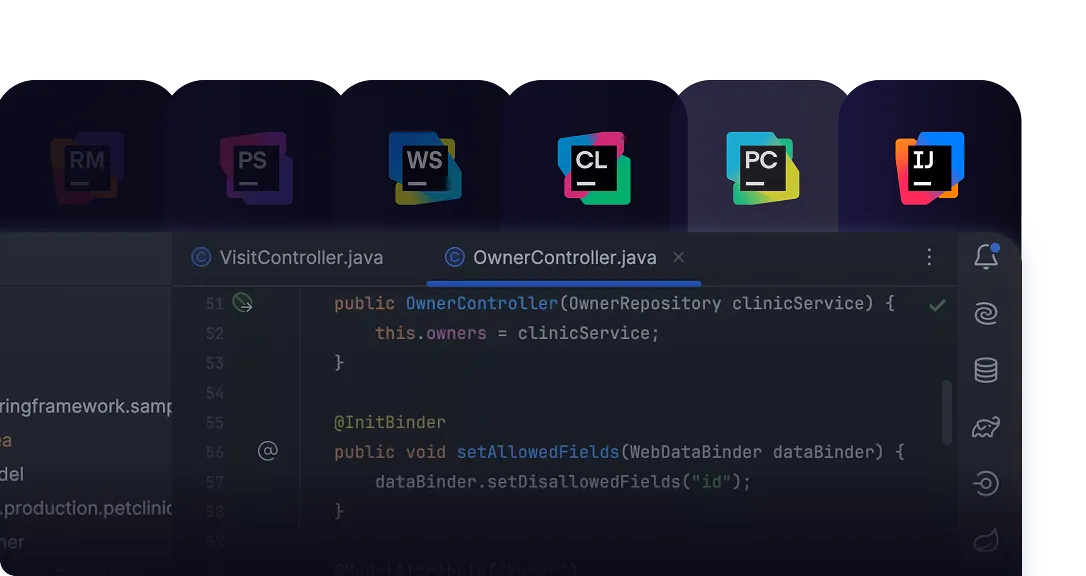Select the .production.petclinic tree item

pyautogui.click(x=86, y=508)
